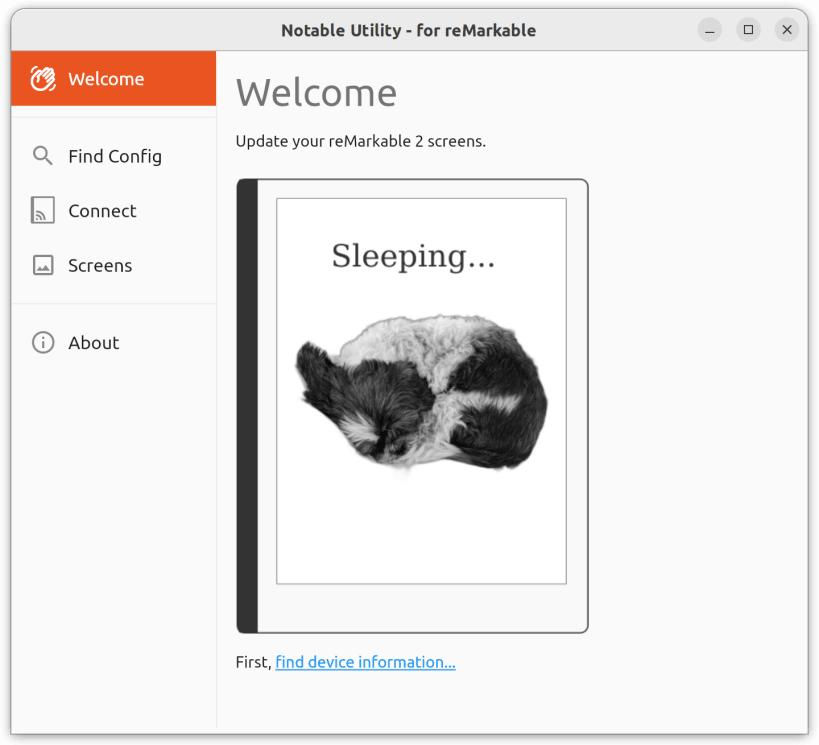The height and width of the screenshot is (745, 819).
Task: Click the Notable Utility title bar text
Action: tap(408, 30)
